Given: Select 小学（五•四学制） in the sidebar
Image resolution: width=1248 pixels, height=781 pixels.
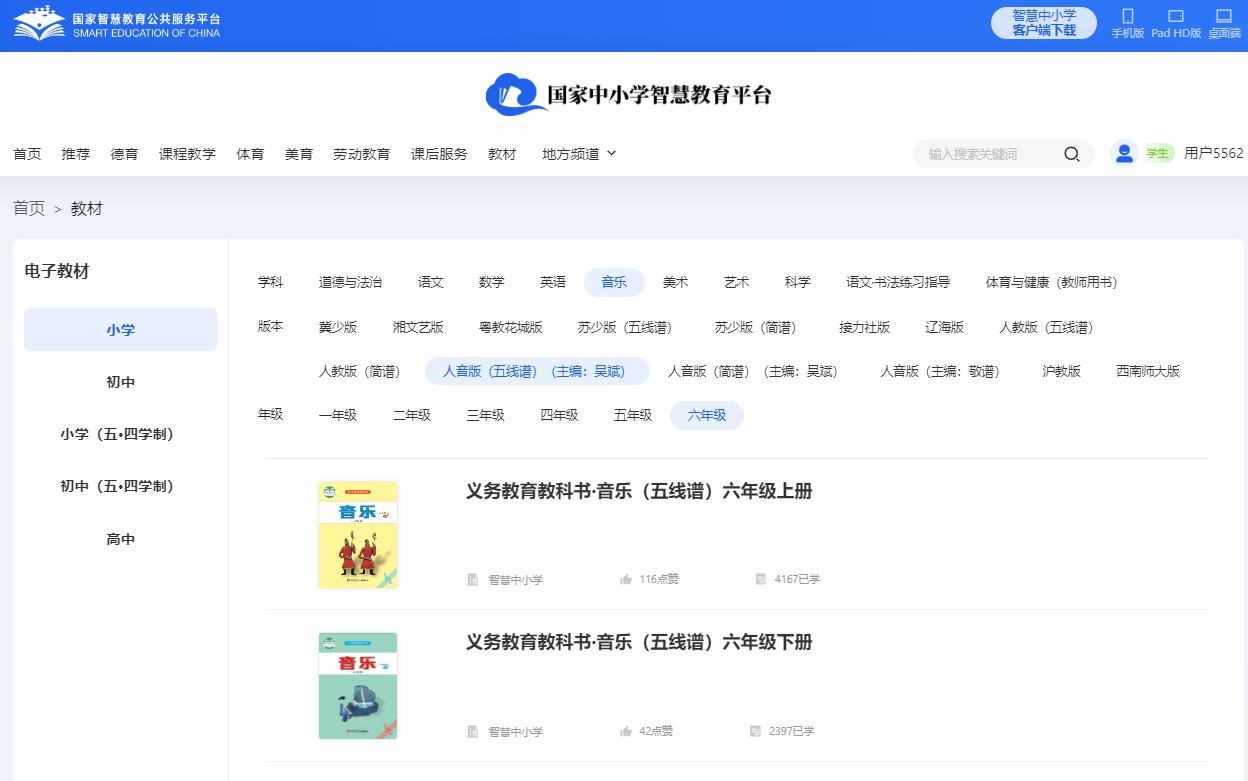Looking at the screenshot, I should [121, 434].
